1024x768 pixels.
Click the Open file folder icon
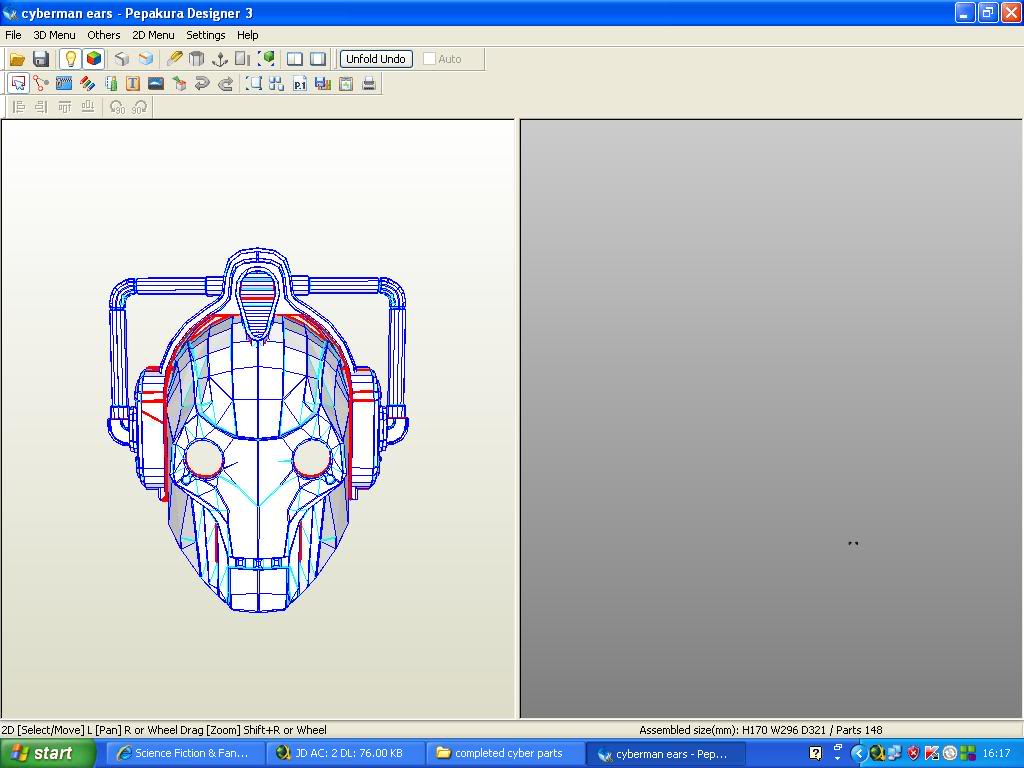point(17,59)
